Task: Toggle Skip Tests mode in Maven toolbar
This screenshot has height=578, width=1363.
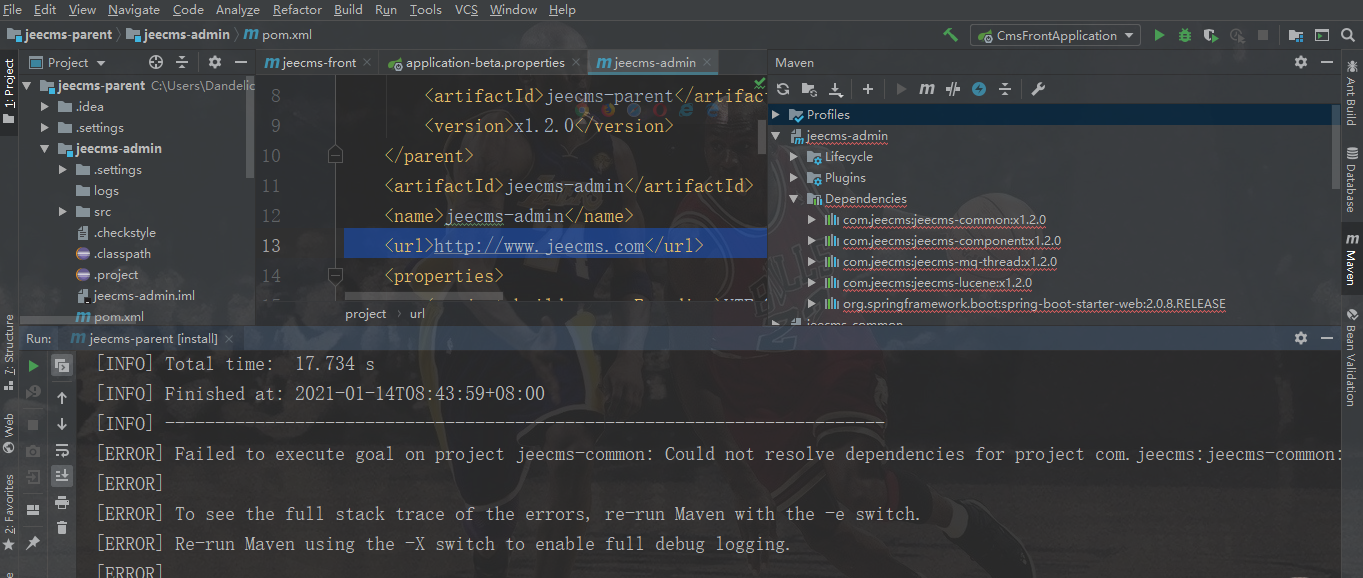Action: [979, 89]
